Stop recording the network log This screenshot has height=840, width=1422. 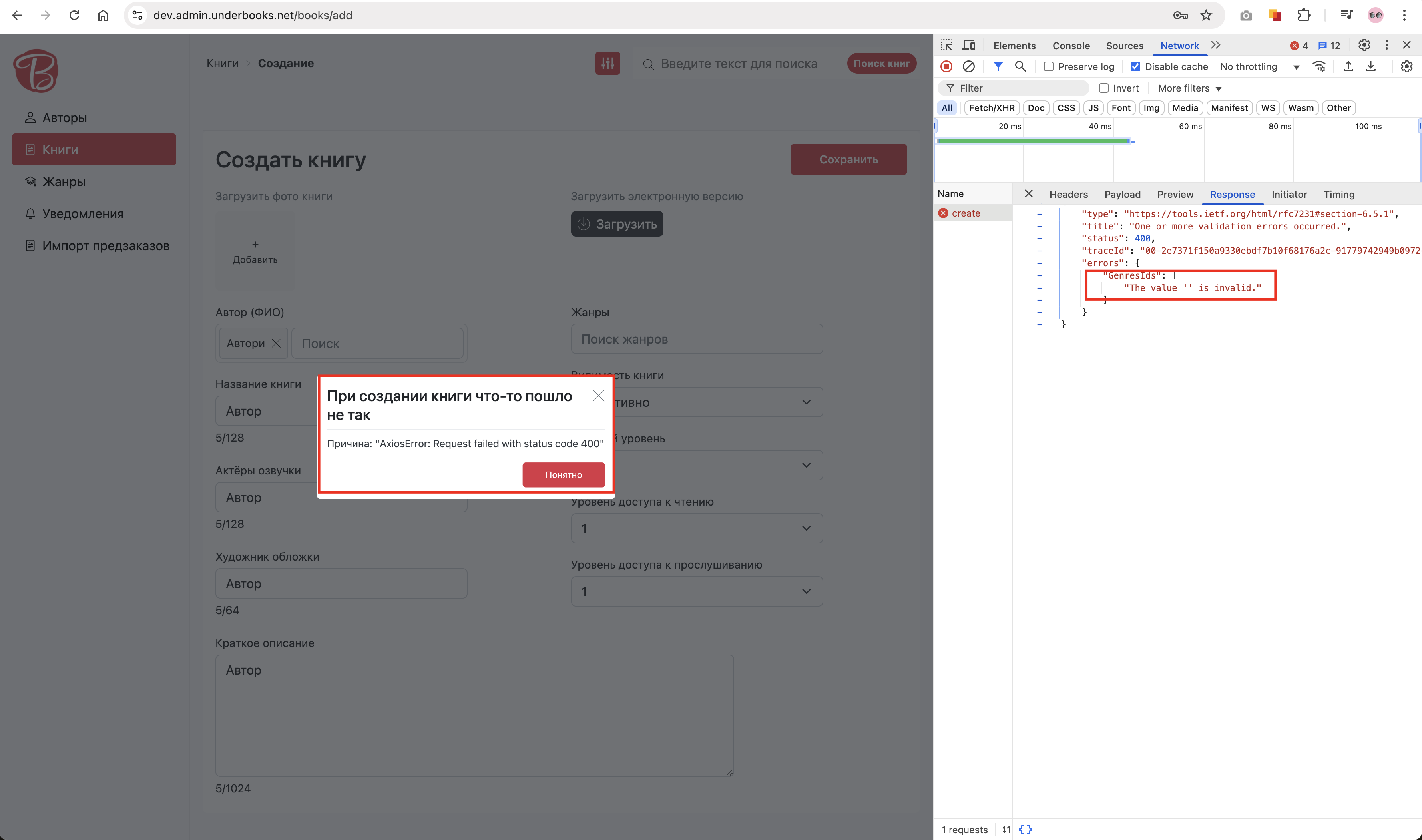point(946,66)
